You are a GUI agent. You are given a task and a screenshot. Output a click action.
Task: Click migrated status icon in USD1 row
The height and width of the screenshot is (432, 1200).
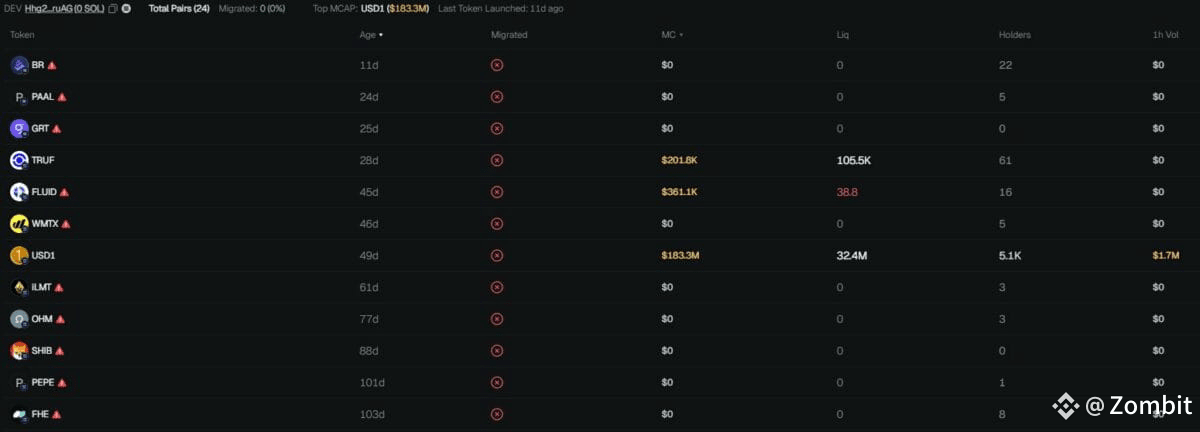point(497,255)
